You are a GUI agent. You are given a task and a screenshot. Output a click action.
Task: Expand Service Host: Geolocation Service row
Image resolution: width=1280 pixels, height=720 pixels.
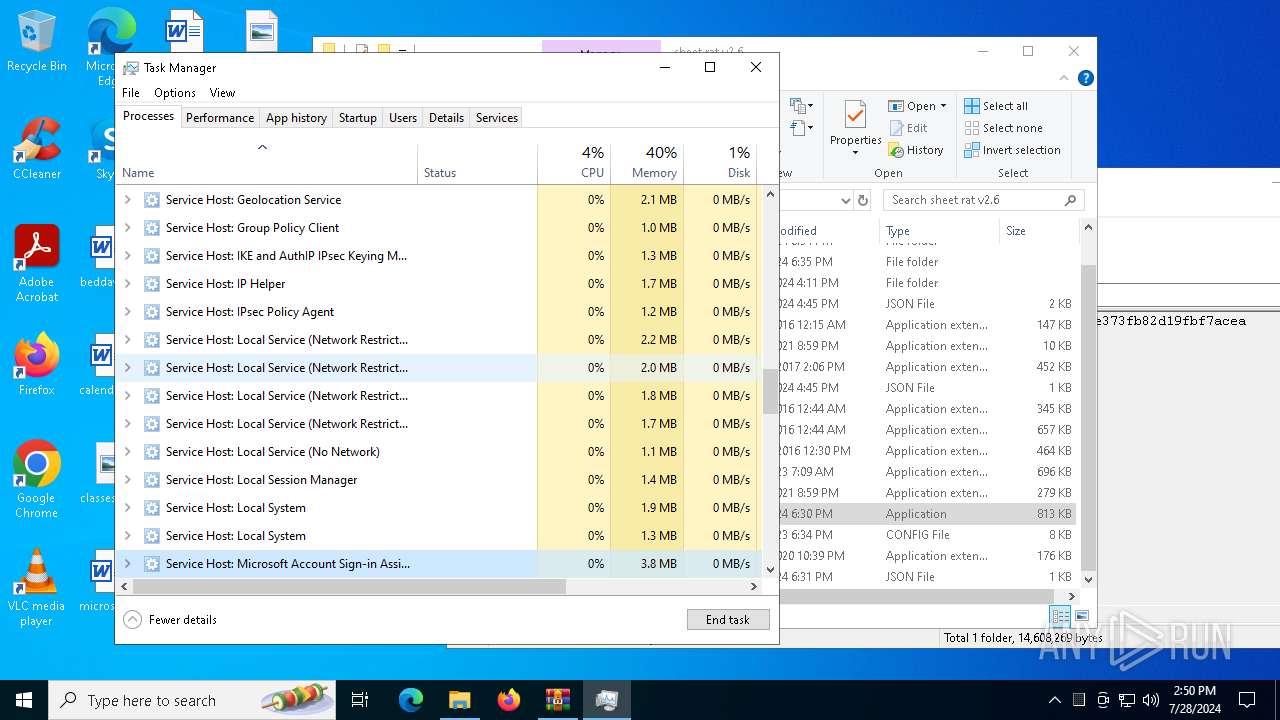127,200
